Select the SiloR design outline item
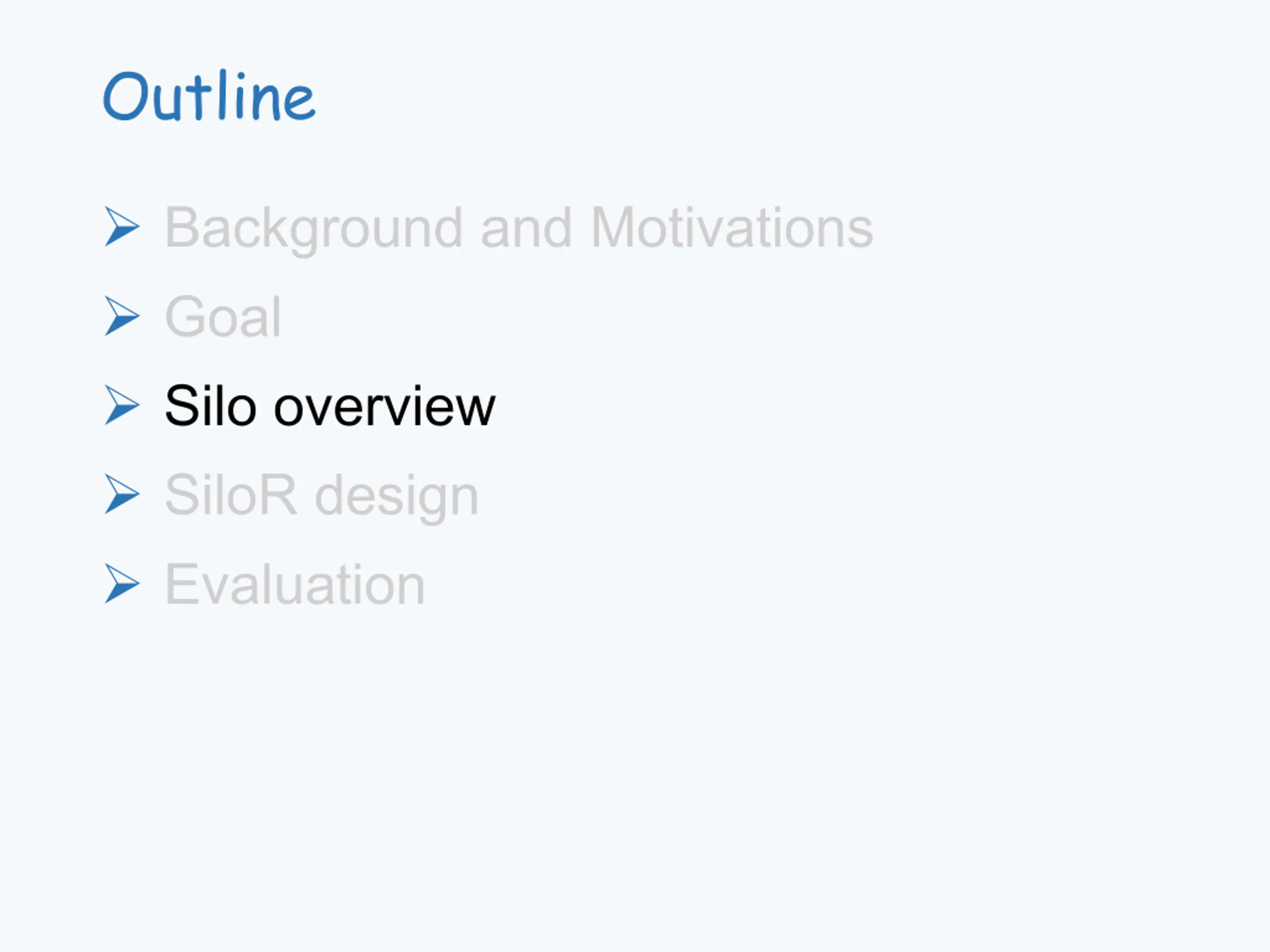The image size is (1270, 952). coord(321,496)
